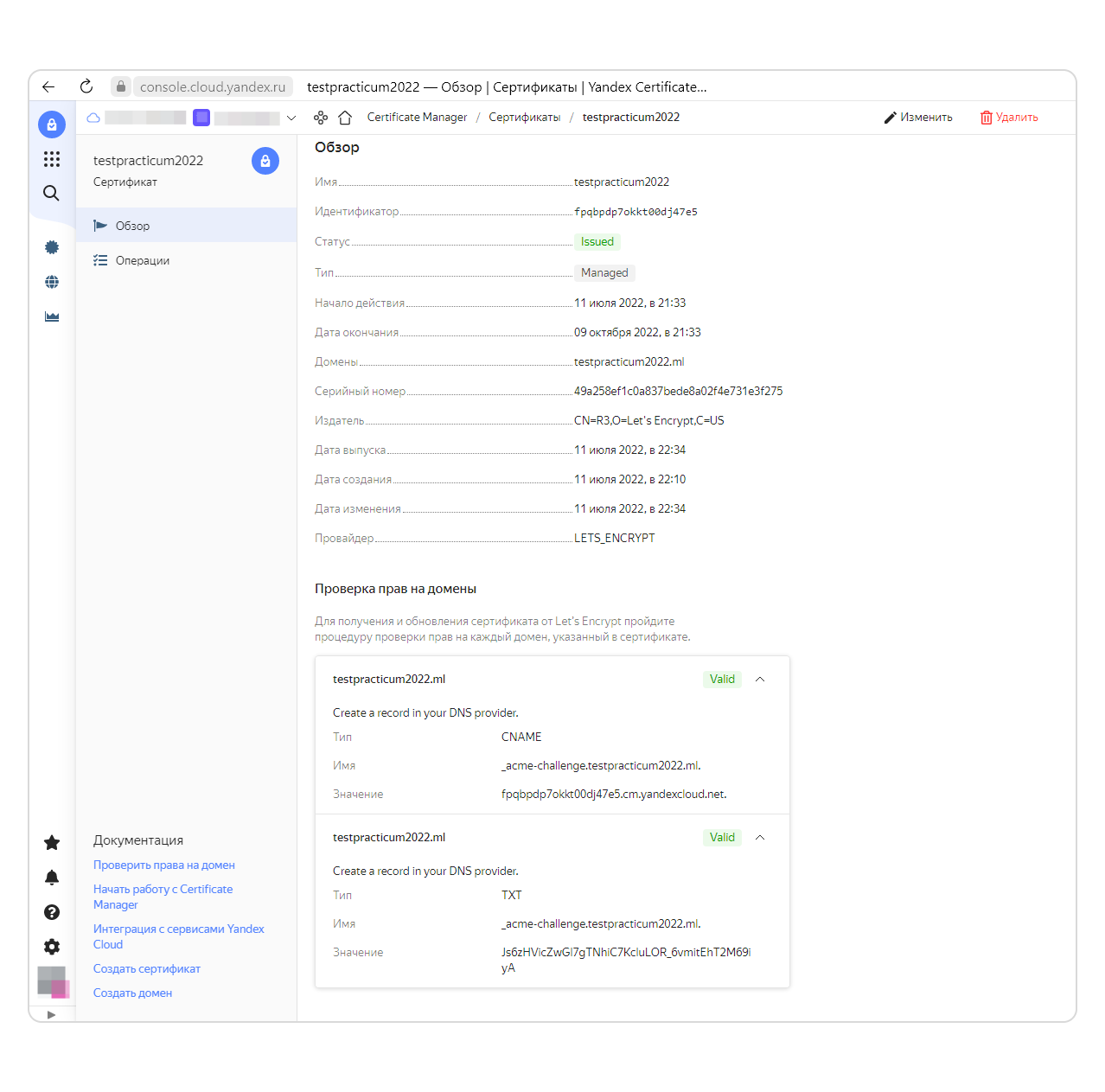
Task: Open Certificate Manager breadcrumb
Action: (417, 118)
